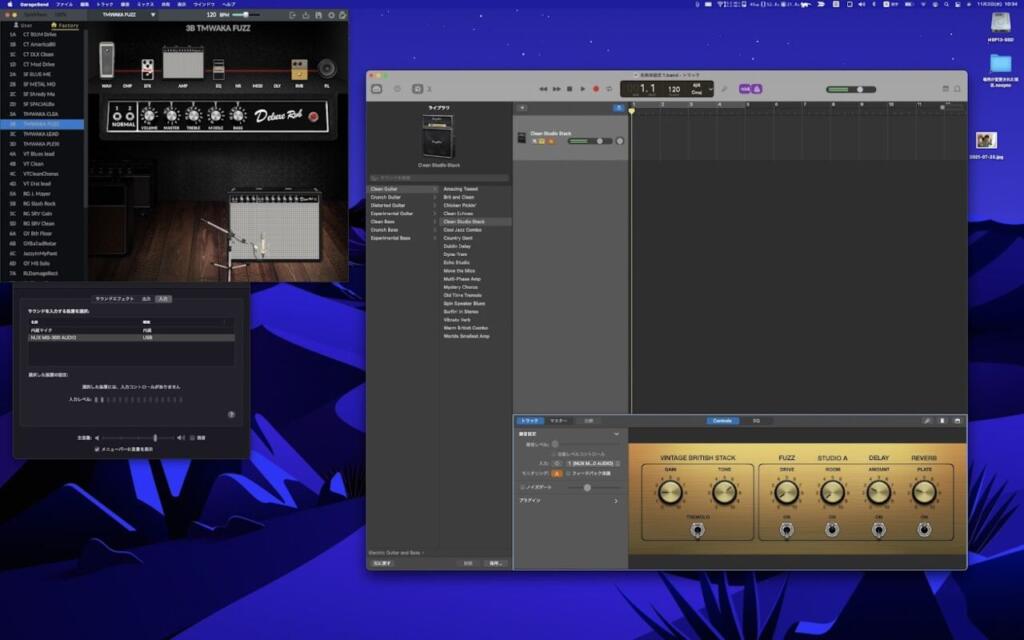Viewport: 1024px width, 640px height.
Task: Switch to the Track tab in Smart Controls
Action: pos(530,421)
